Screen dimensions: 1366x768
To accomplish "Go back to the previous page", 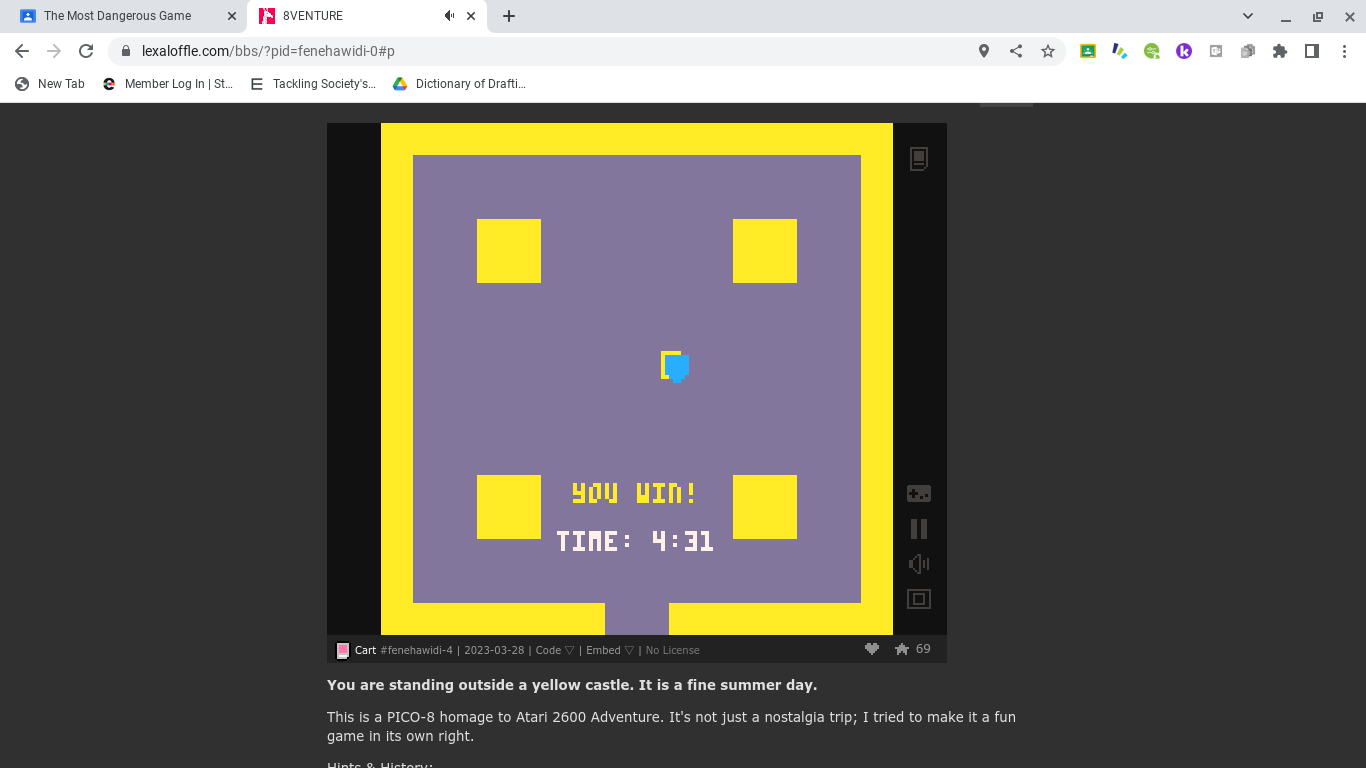I will [22, 51].
